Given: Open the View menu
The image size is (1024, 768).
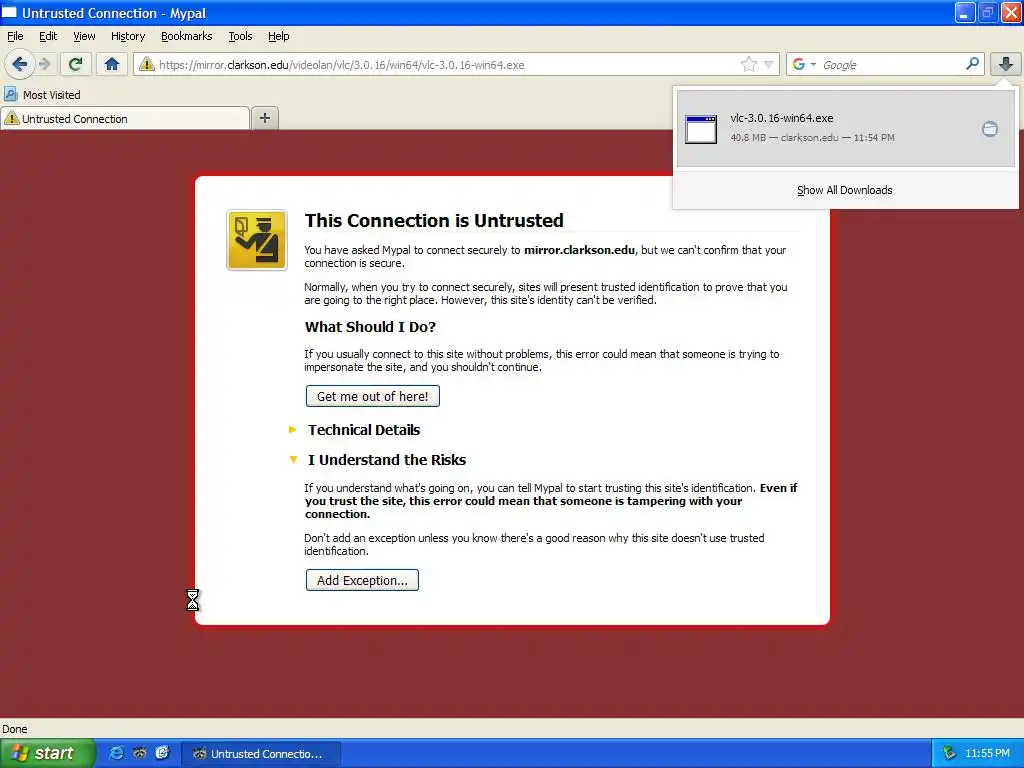Looking at the screenshot, I should [84, 36].
